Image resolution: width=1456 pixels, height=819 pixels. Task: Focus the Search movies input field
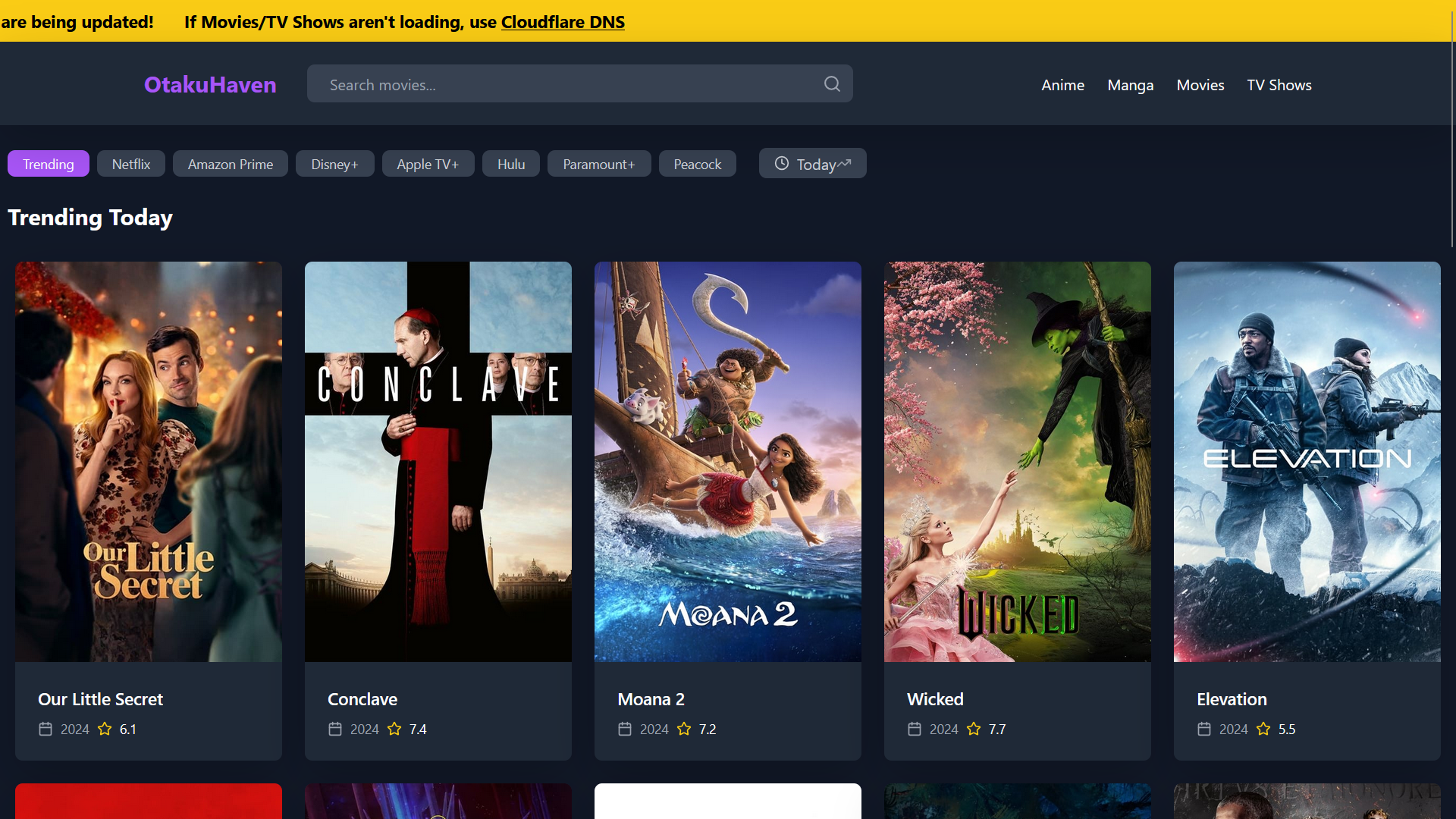569,84
